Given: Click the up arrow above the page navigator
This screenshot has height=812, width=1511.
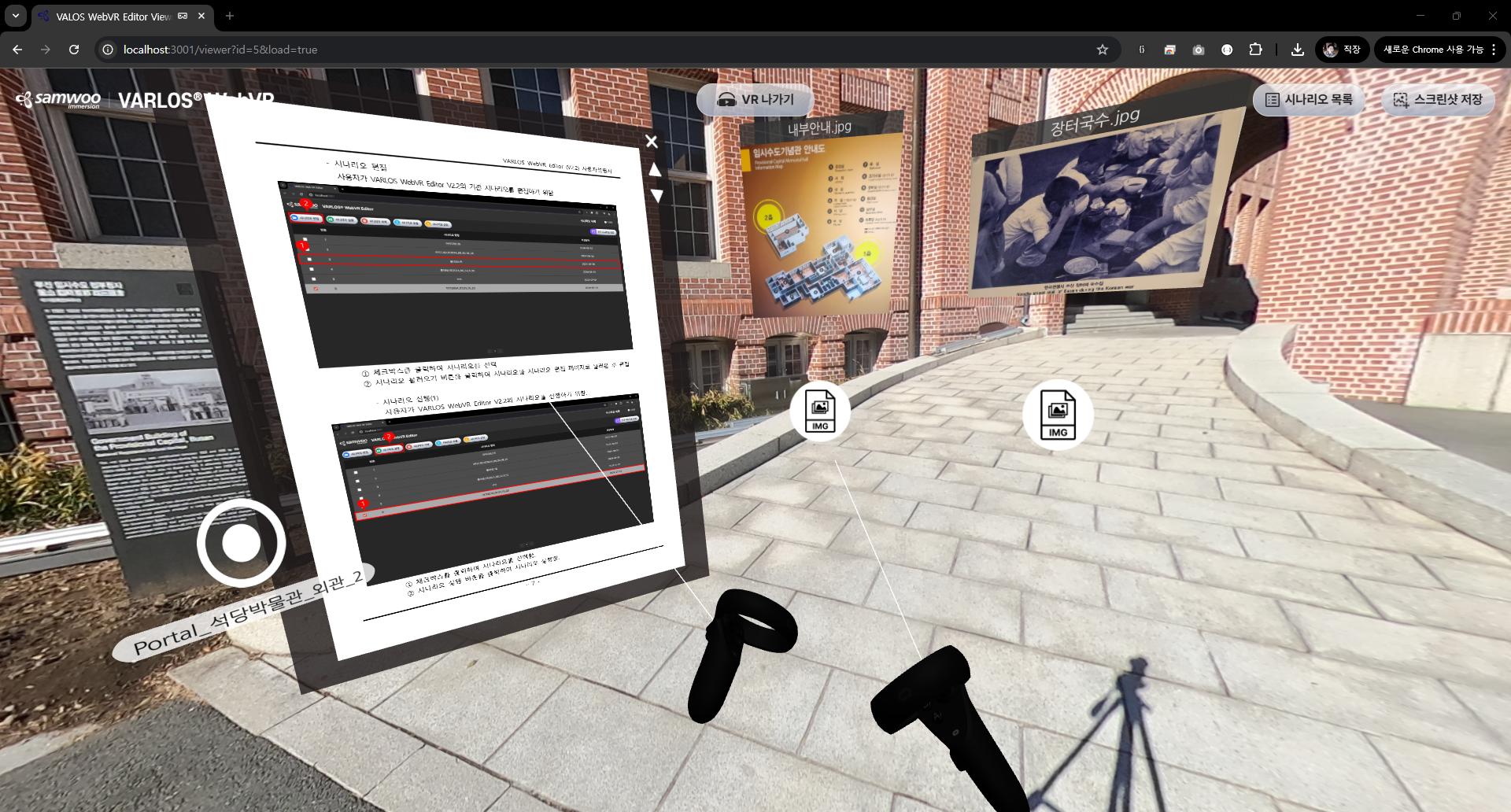Looking at the screenshot, I should click(x=656, y=168).
